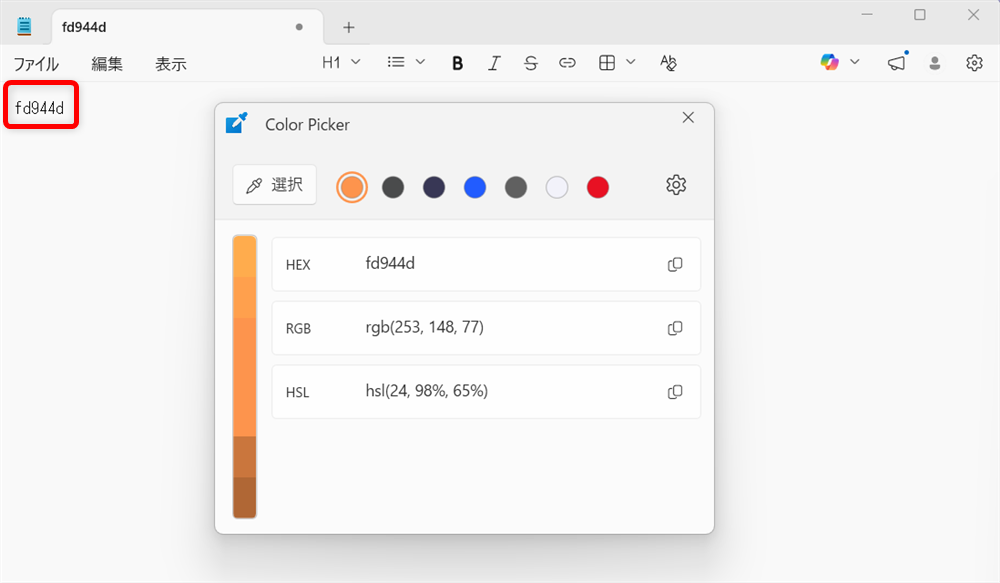This screenshot has width=1000, height=583.
Task: Toggle strikethrough formatting
Action: (531, 62)
